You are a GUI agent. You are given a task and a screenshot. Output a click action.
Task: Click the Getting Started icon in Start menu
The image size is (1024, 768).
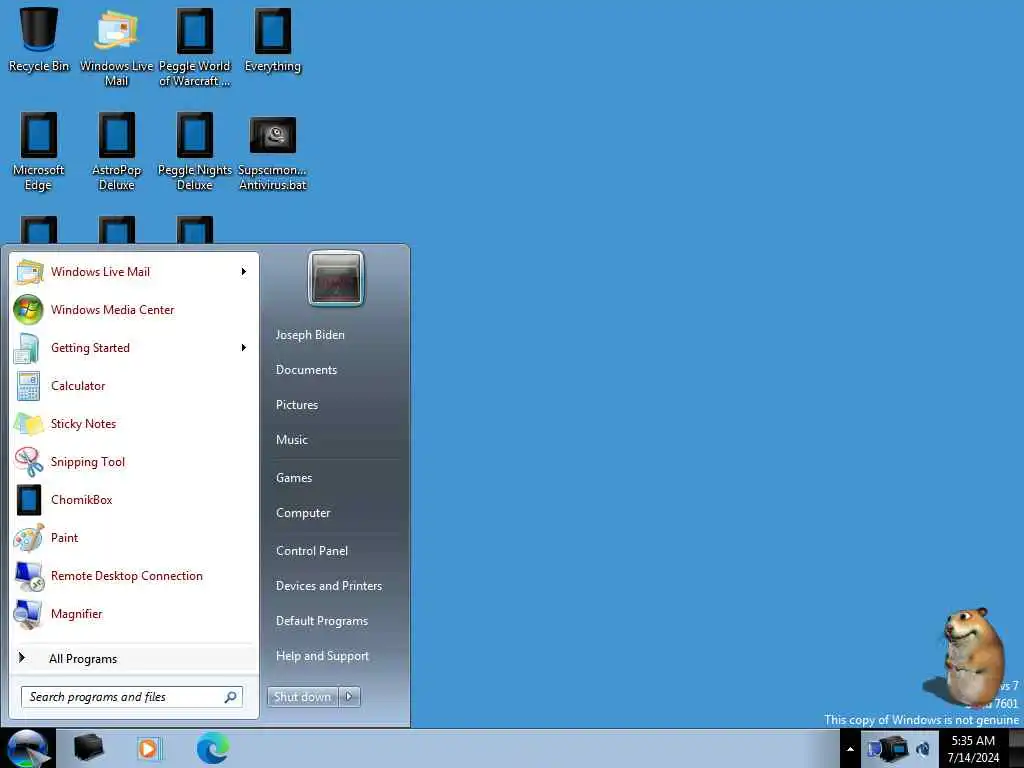(27, 348)
